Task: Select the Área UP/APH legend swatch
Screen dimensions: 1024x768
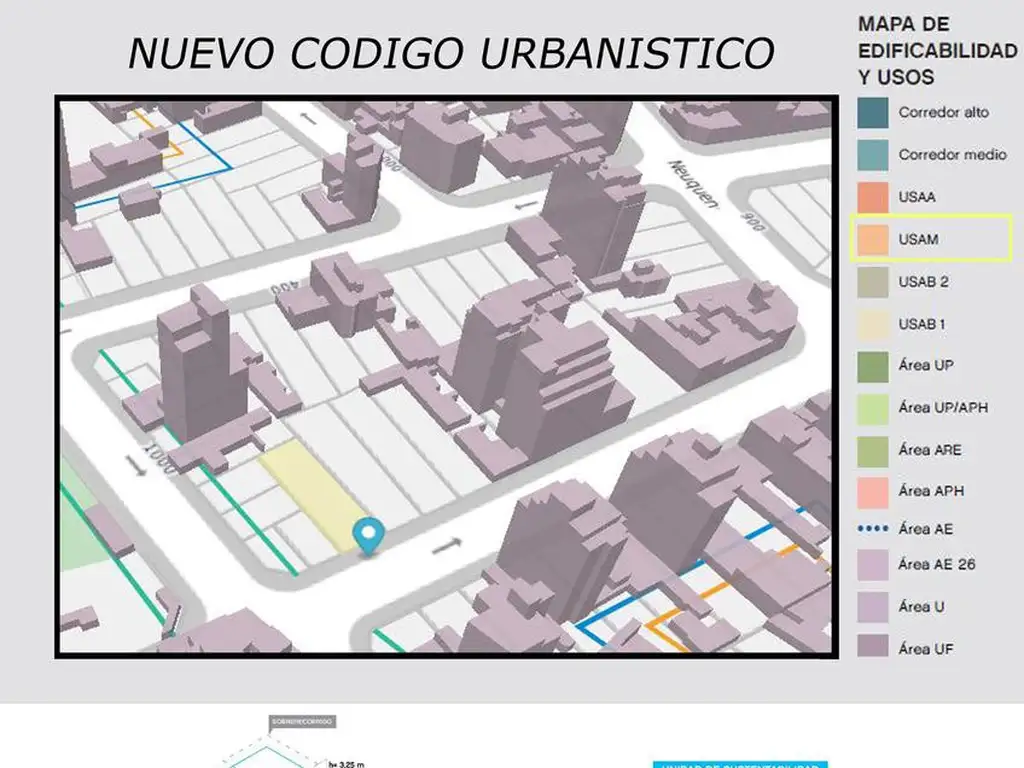Action: point(872,408)
